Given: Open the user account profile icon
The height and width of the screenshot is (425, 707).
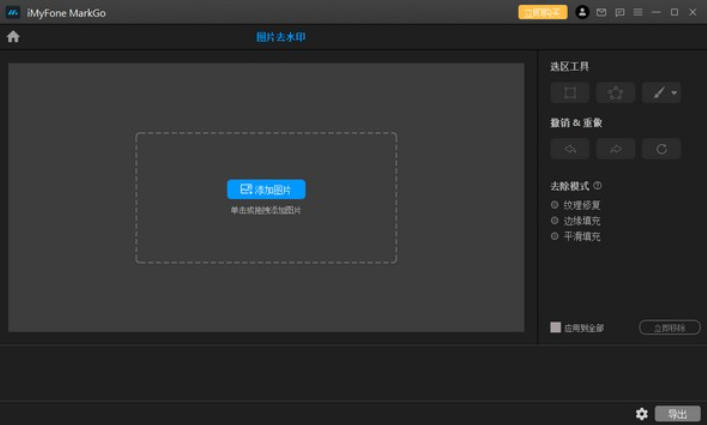Looking at the screenshot, I should tap(583, 12).
